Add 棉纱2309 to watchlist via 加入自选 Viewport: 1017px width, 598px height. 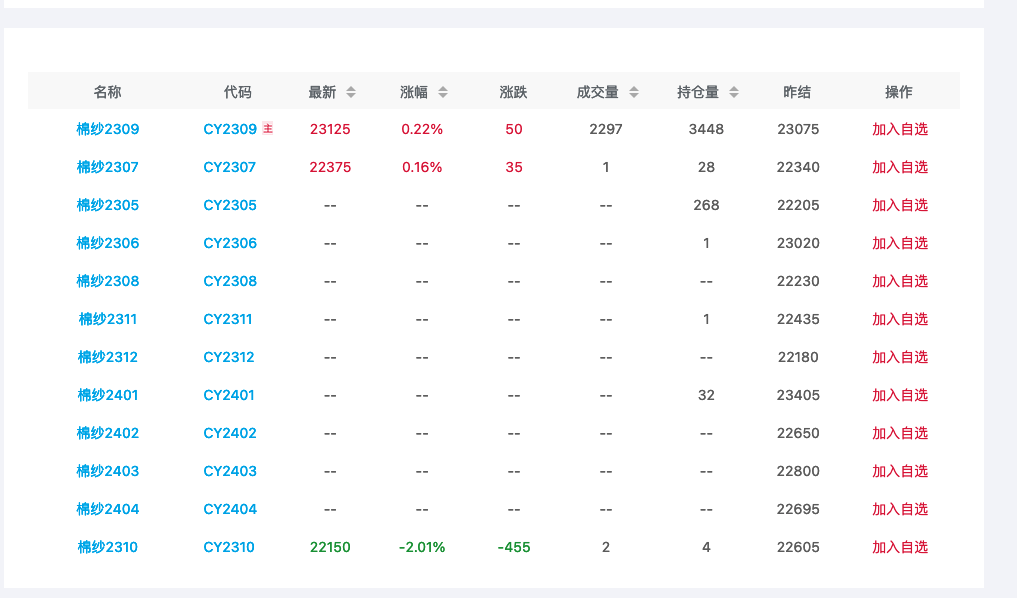click(x=899, y=129)
